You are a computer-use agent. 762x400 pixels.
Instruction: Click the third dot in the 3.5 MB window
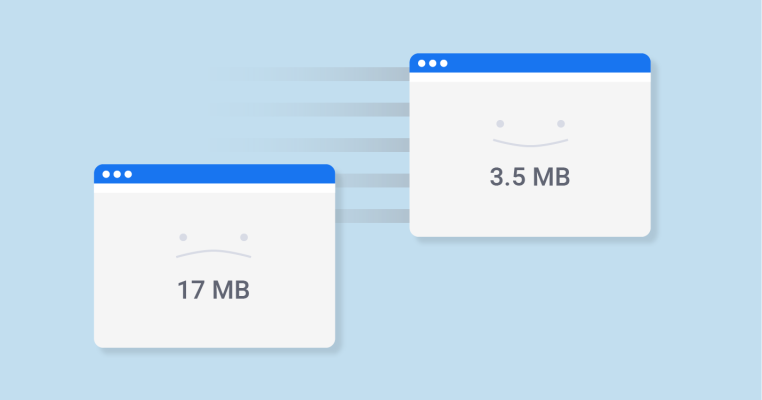(444, 63)
